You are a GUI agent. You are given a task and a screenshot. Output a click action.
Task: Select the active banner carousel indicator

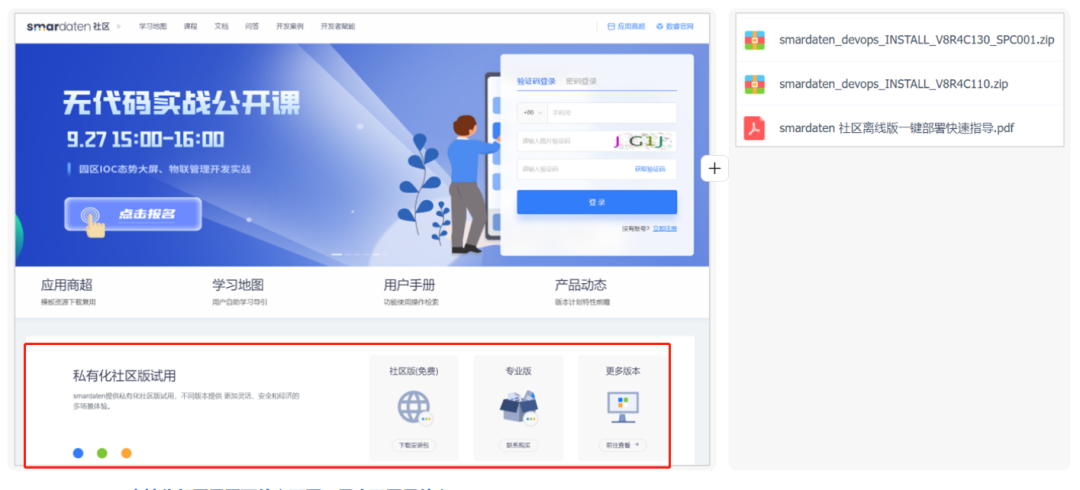337,254
